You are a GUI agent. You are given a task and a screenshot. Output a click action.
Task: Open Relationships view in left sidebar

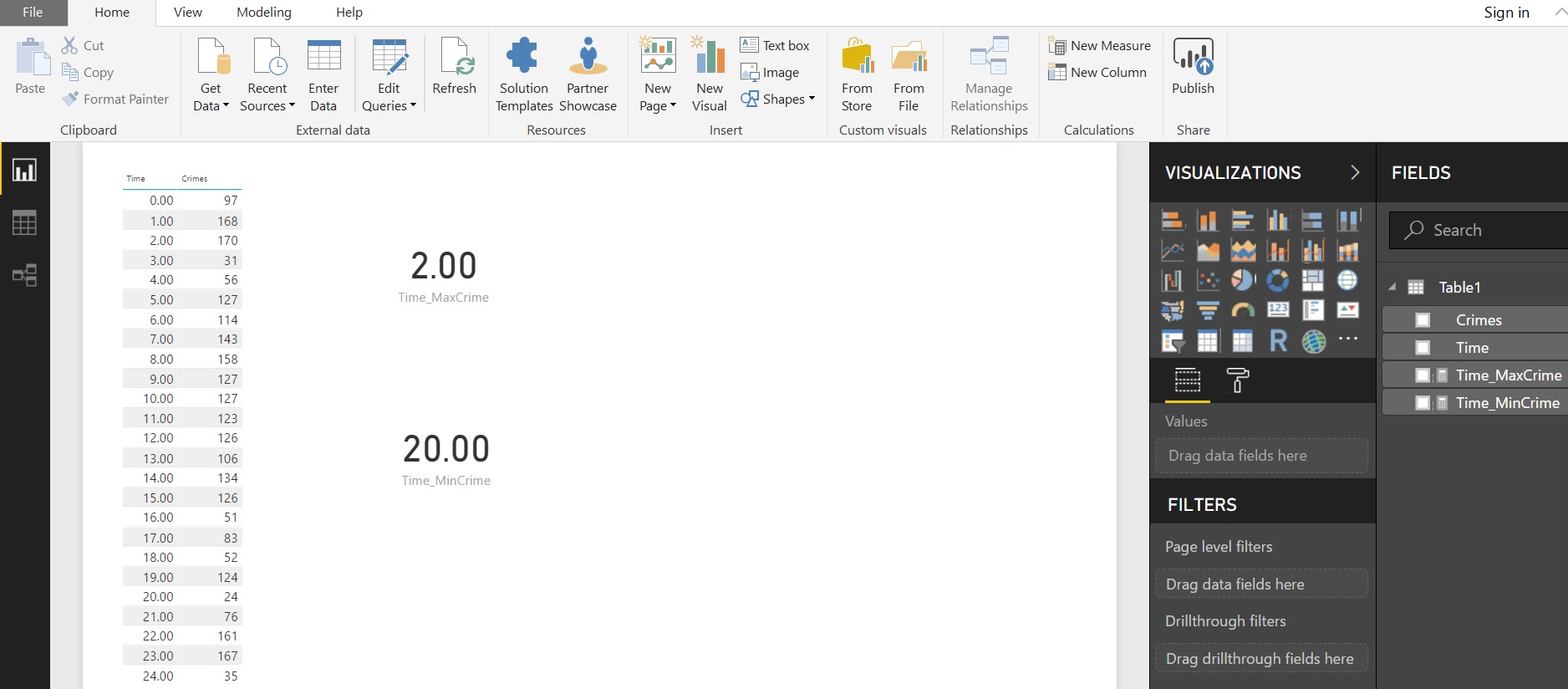(x=24, y=275)
